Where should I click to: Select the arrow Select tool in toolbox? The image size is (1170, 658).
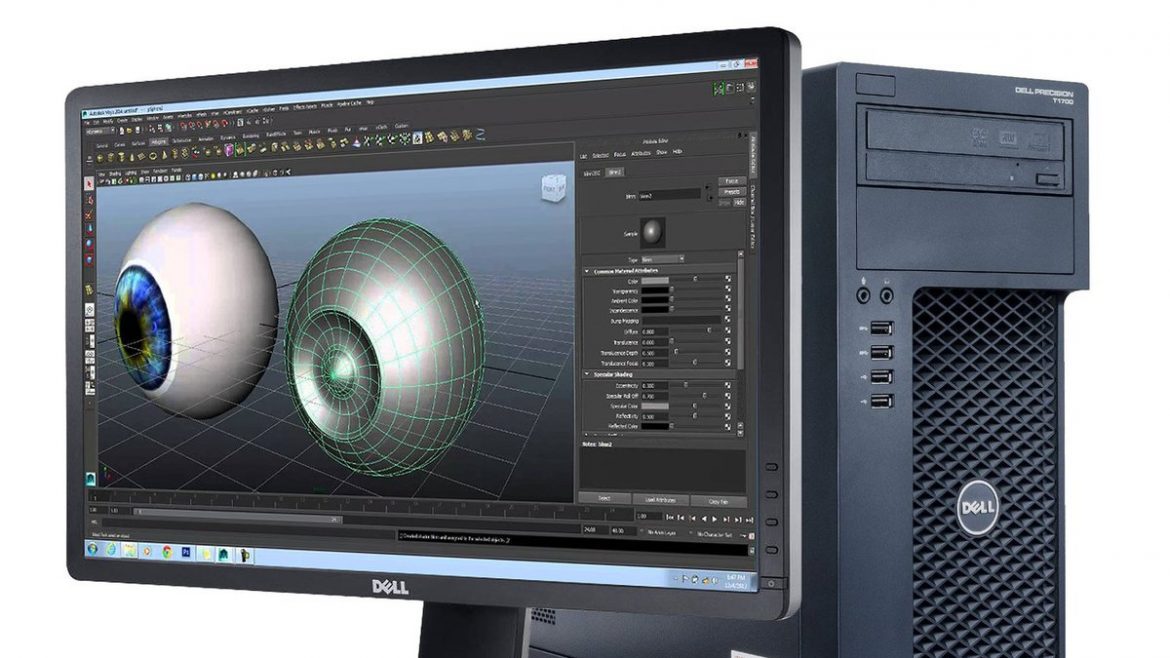click(x=90, y=183)
